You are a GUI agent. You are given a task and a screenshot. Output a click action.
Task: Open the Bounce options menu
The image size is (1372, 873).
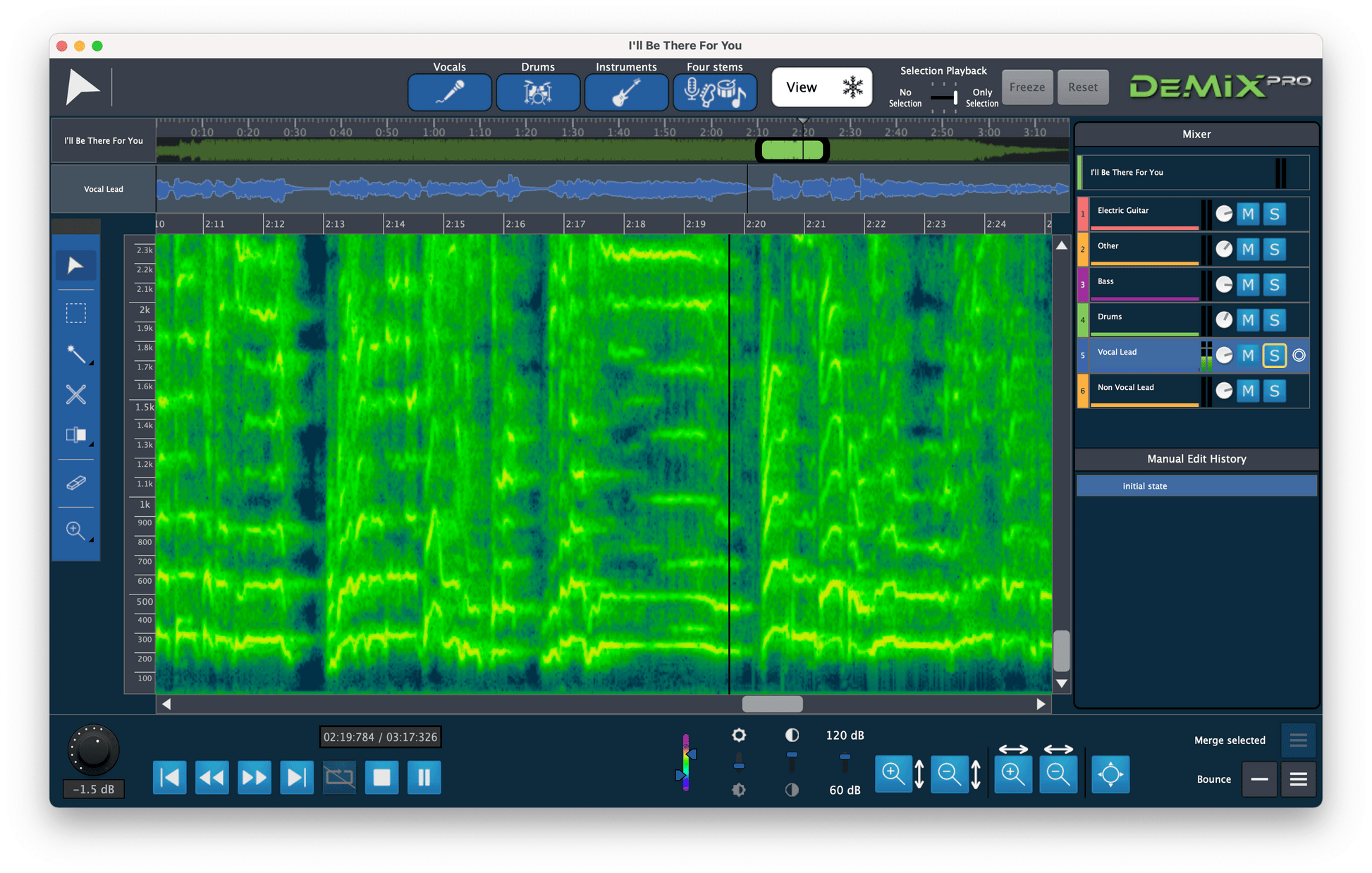1298,779
